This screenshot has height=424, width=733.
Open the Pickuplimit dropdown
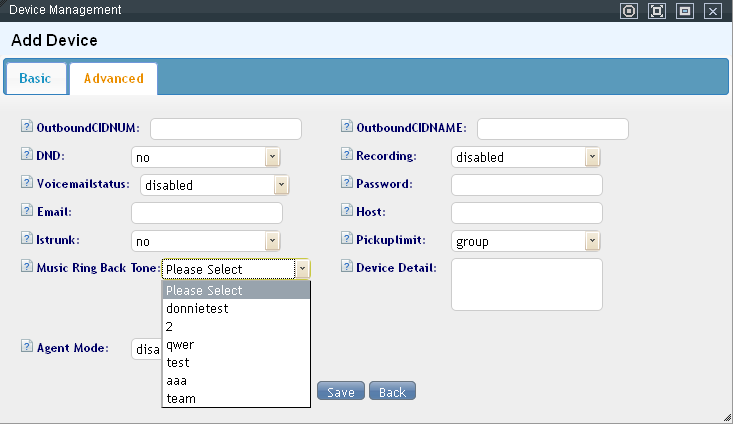click(526, 241)
